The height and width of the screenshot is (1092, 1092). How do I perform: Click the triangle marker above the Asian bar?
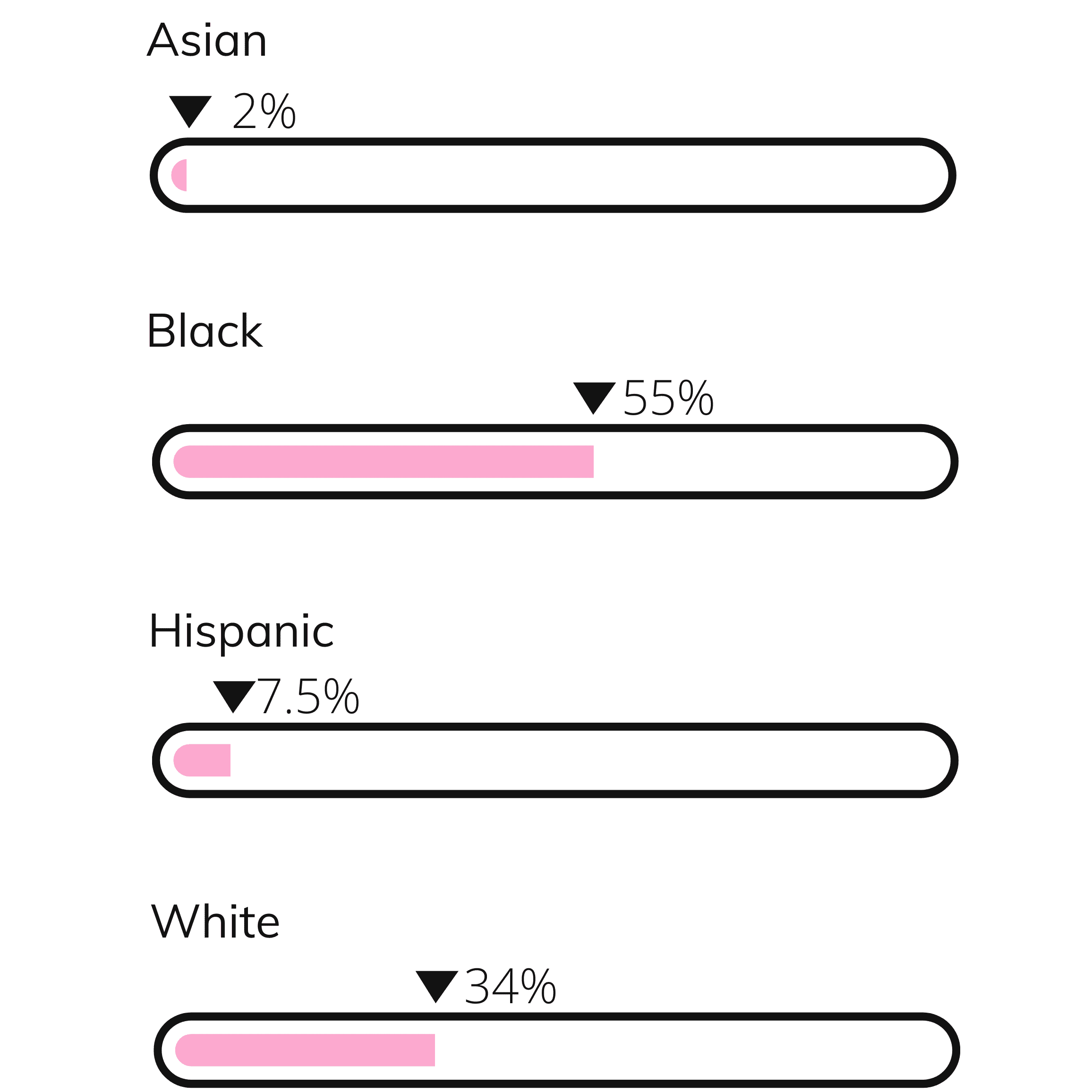coord(190,111)
